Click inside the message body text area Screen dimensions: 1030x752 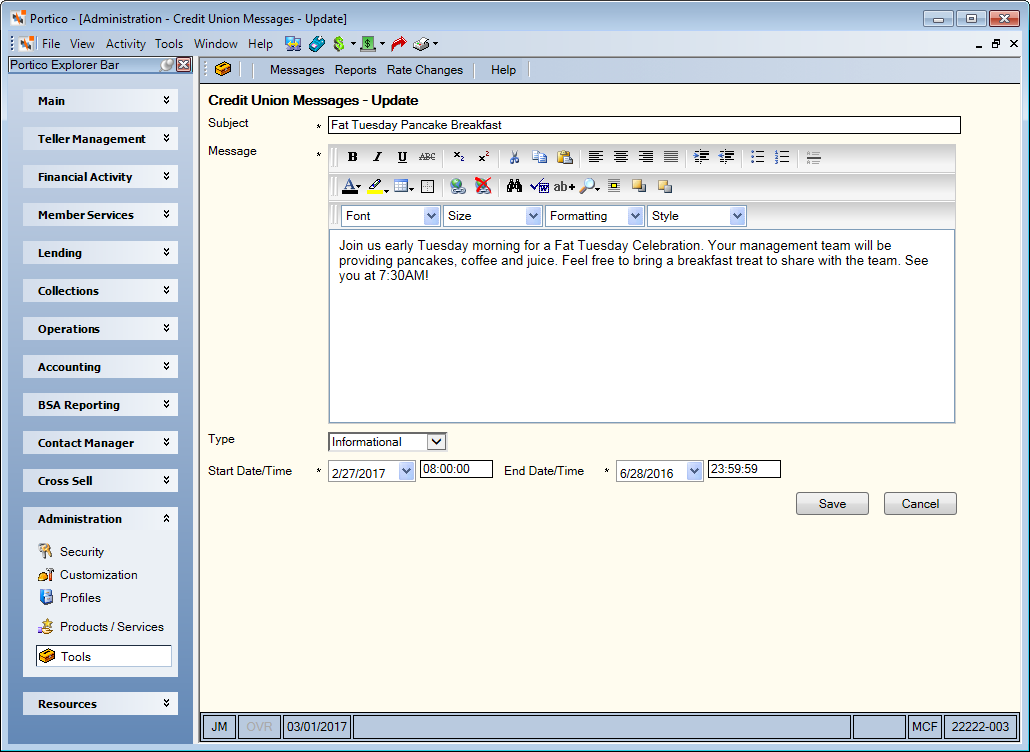[x=642, y=326]
